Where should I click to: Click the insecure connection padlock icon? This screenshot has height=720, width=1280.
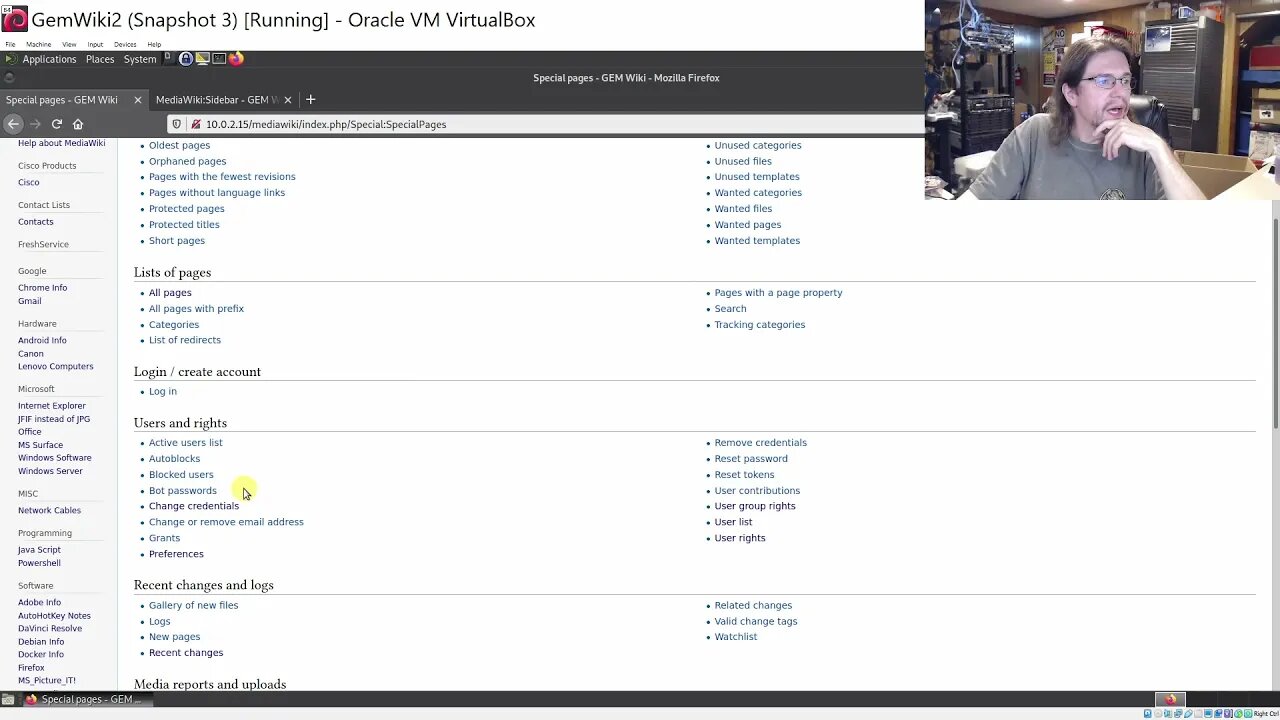click(x=194, y=124)
